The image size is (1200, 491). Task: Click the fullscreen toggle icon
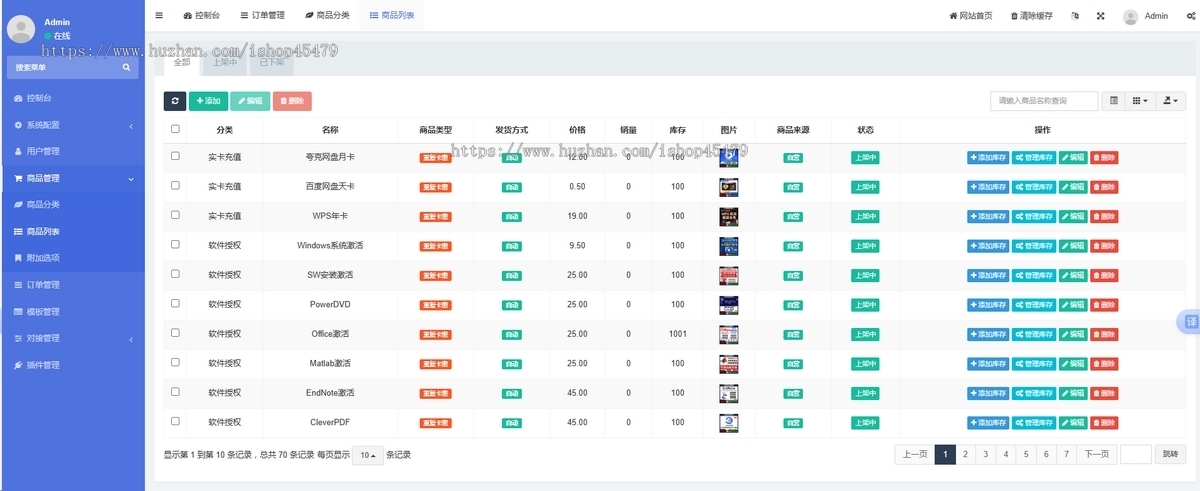pos(1101,16)
